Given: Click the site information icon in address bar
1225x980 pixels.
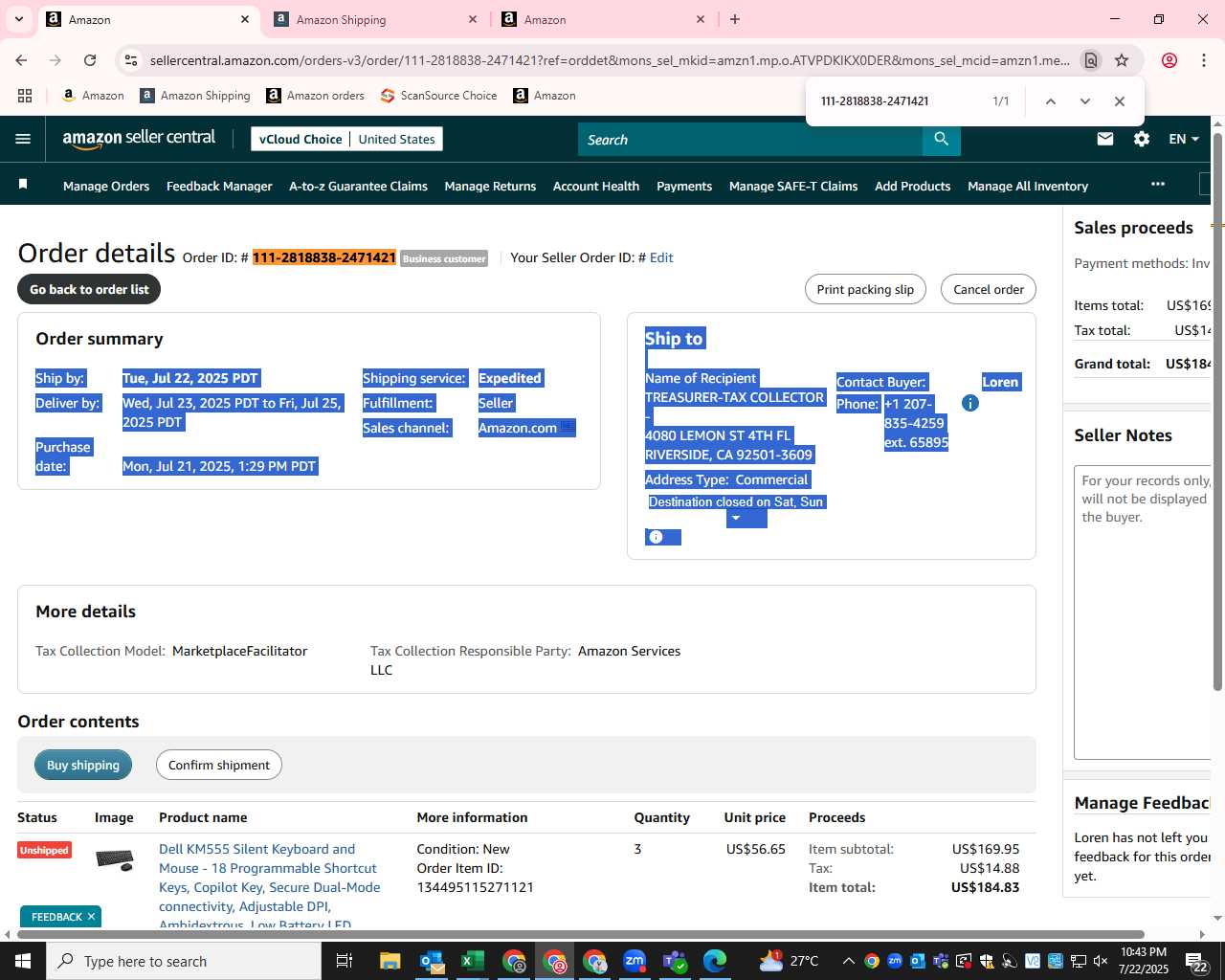Looking at the screenshot, I should pos(131,60).
